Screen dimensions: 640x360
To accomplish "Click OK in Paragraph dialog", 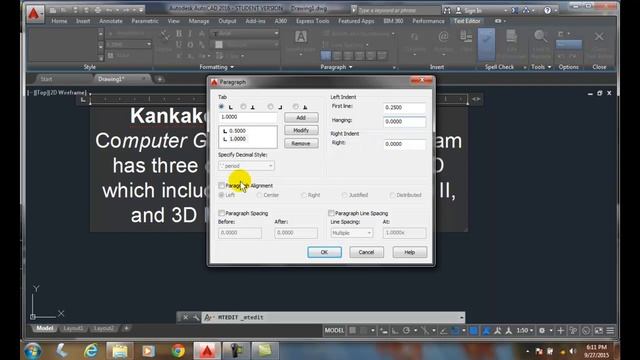I will coord(324,252).
